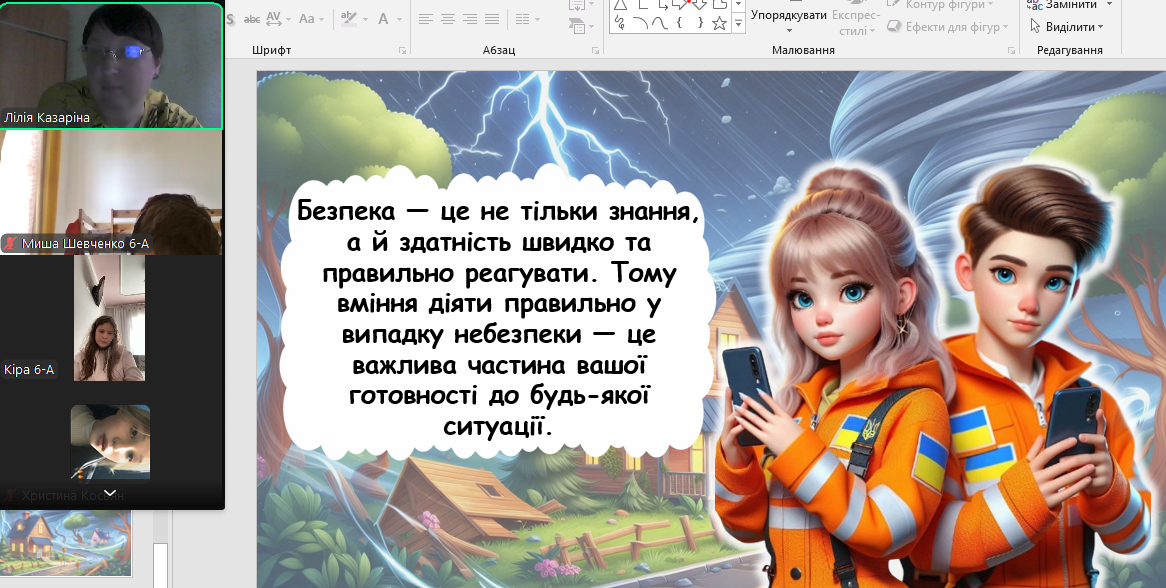Select the star shape in shapes gallery
Viewport: 1166px width, 588px height.
point(719,23)
